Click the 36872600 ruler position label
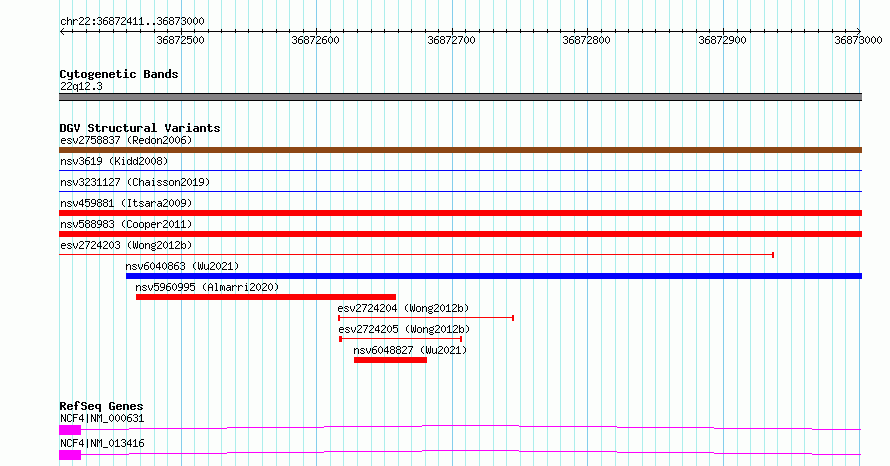Viewport: 890px width, 466px height. tap(316, 40)
